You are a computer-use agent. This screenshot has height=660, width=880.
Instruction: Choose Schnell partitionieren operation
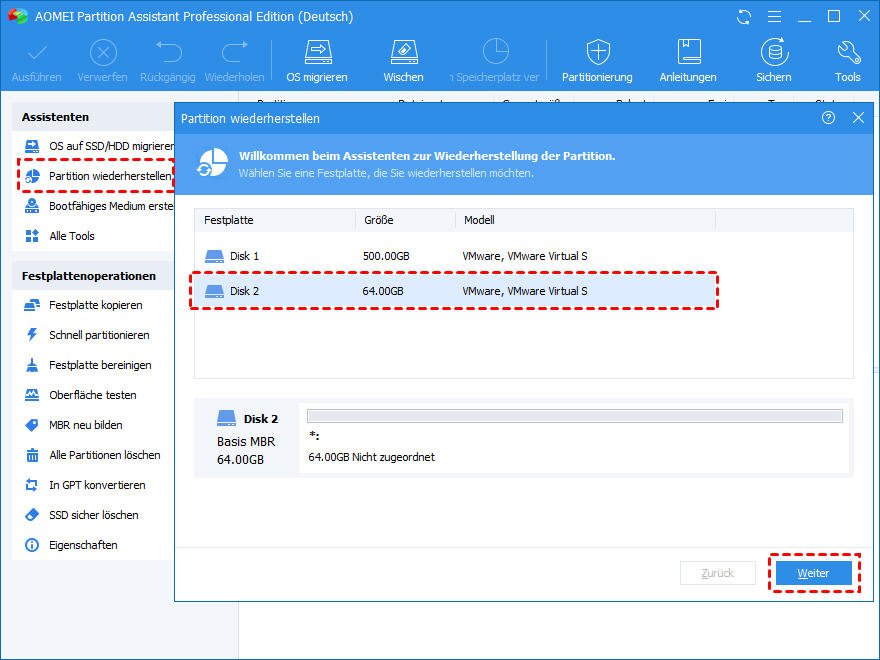click(87, 335)
